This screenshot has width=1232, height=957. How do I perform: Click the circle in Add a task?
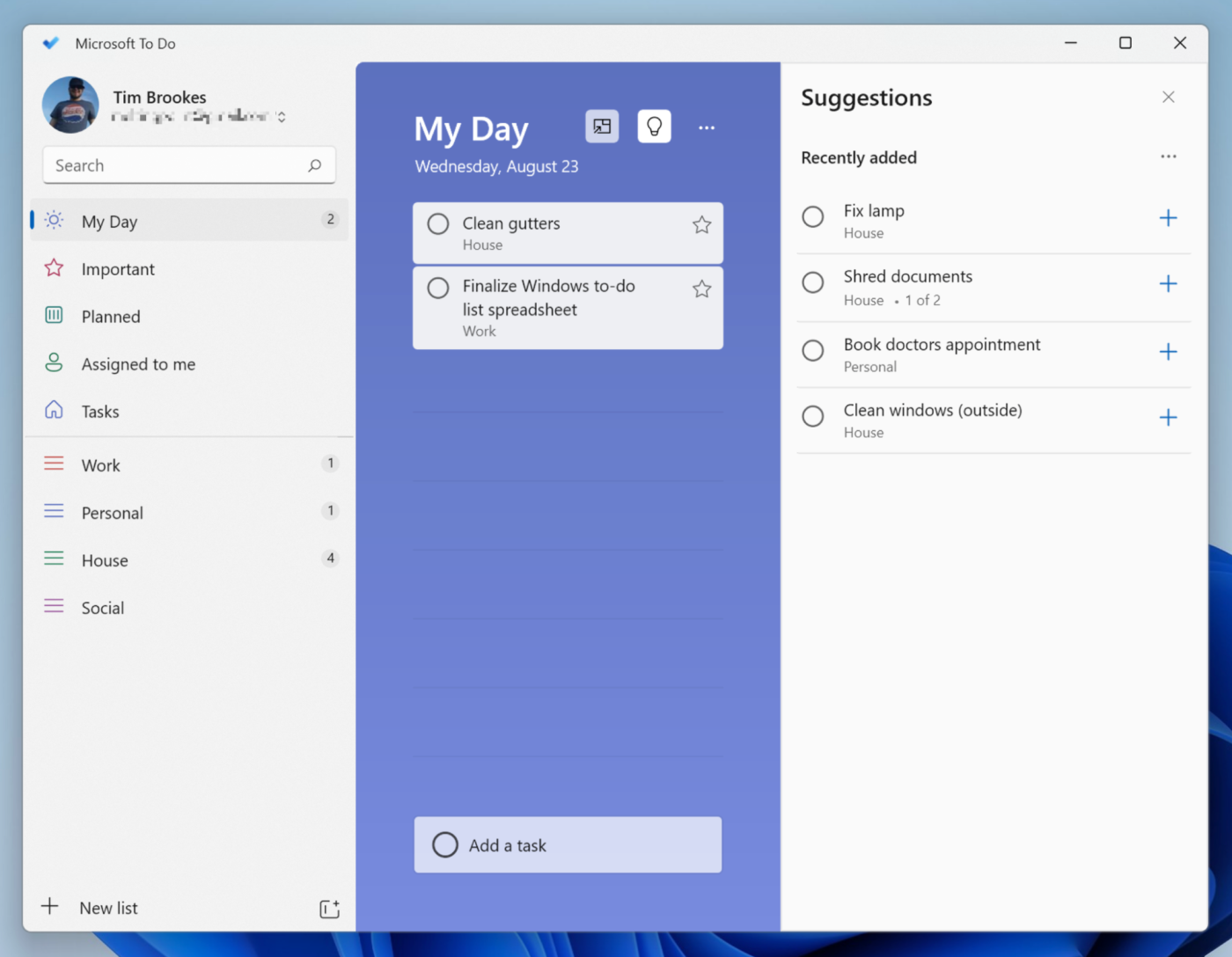click(x=445, y=844)
